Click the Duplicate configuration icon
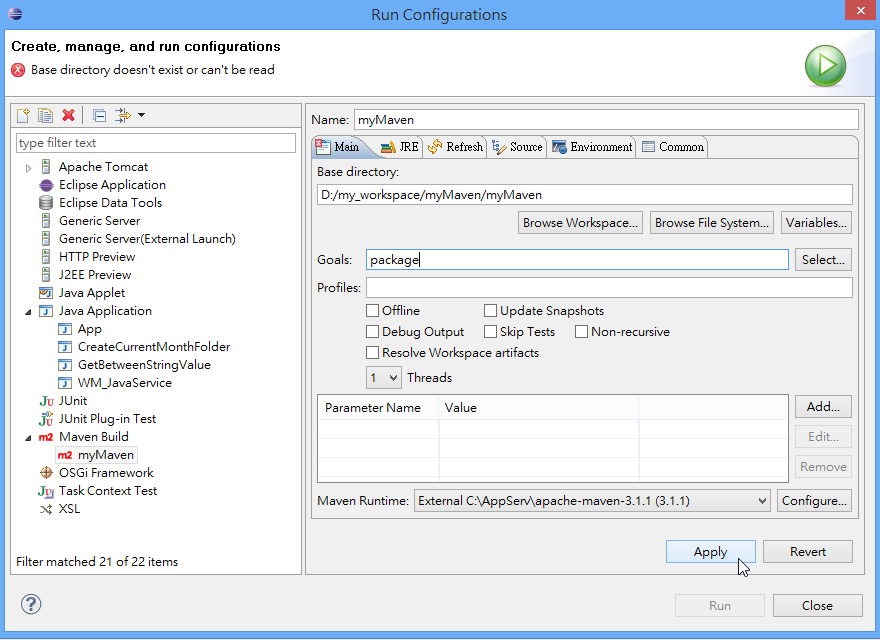This screenshot has width=880, height=640. [46, 115]
